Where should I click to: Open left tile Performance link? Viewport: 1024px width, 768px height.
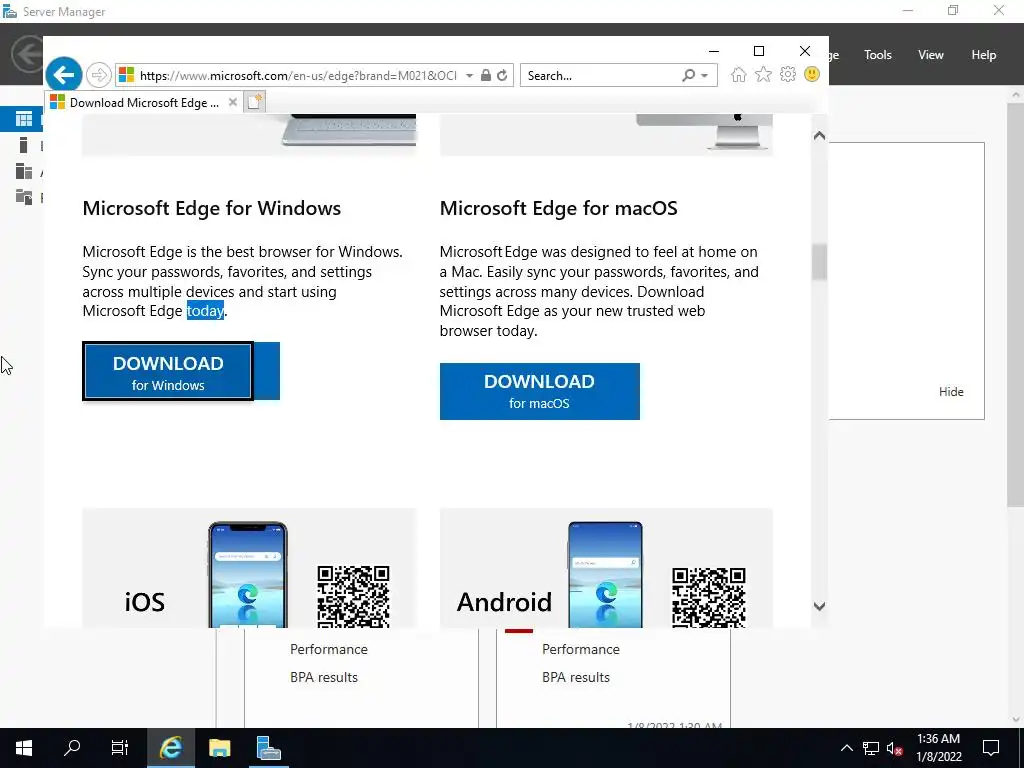point(328,649)
